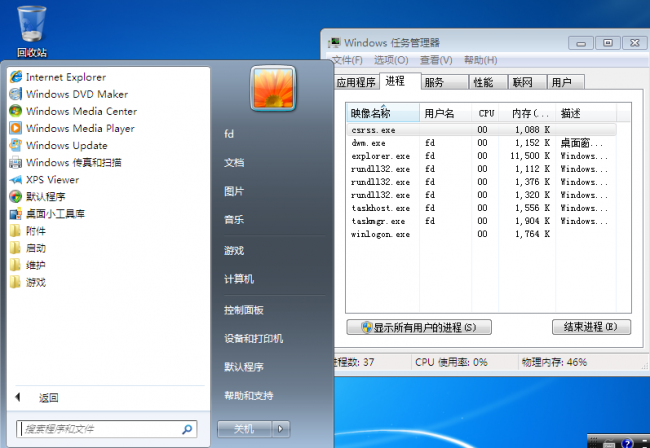The width and height of the screenshot is (650, 448).
Task: Expand the 附件 folder
Action: pos(28,231)
